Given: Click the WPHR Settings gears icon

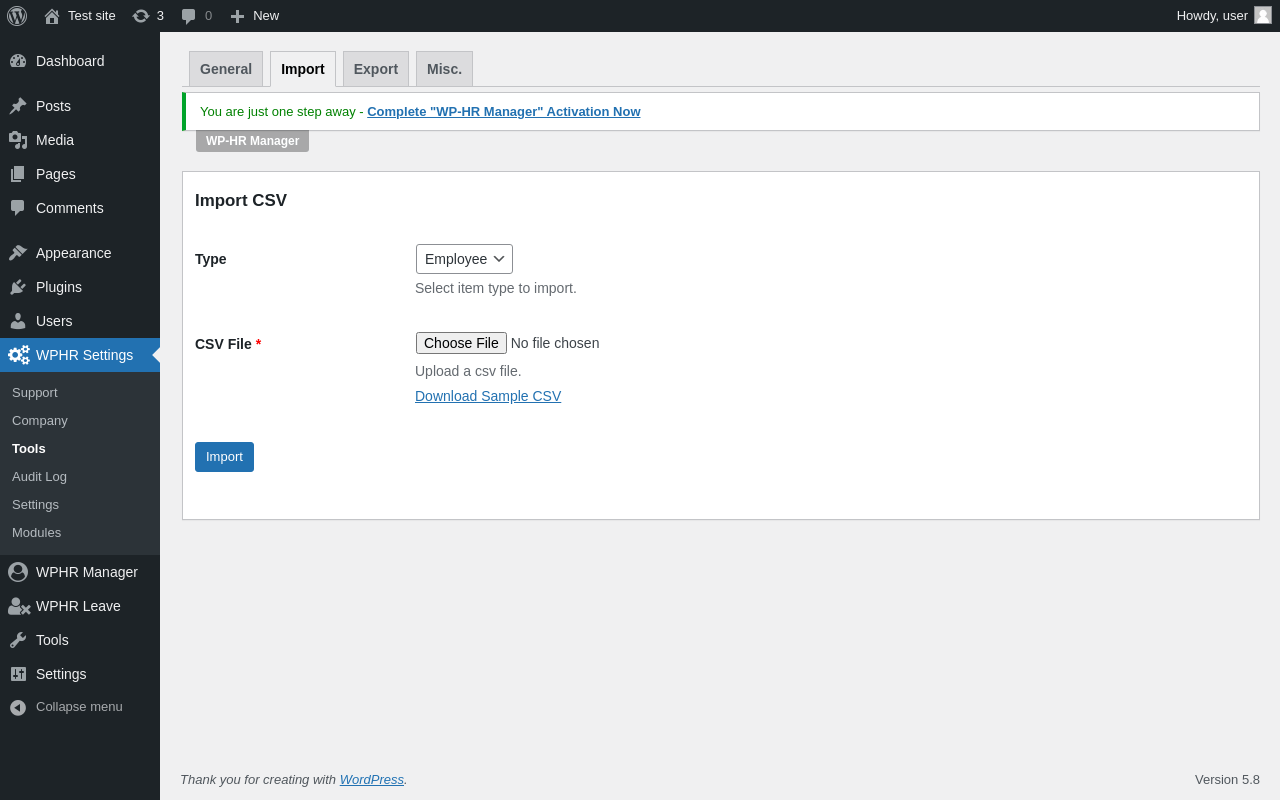Looking at the screenshot, I should (x=19, y=355).
